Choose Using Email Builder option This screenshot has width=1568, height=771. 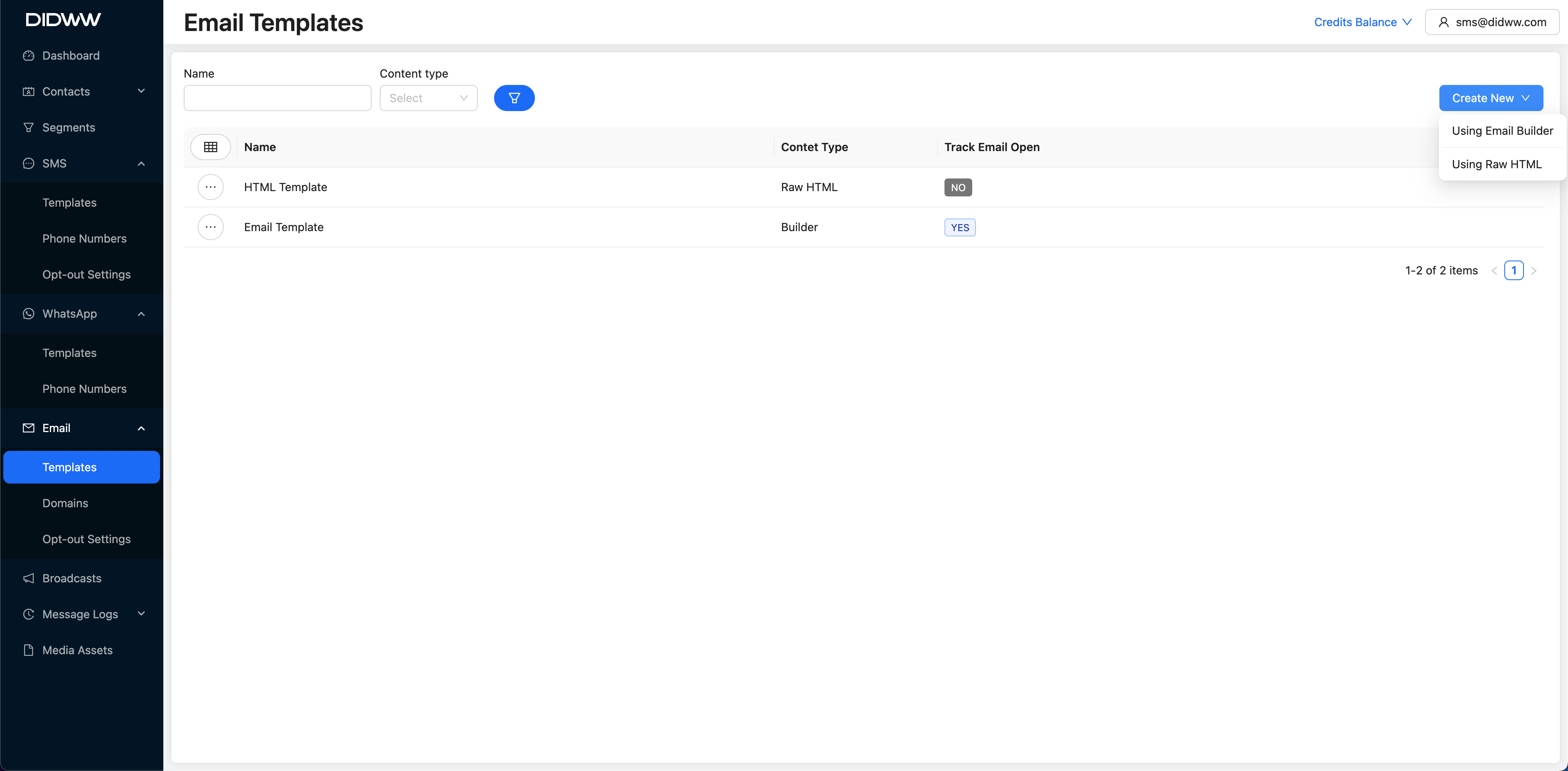coord(1502,131)
